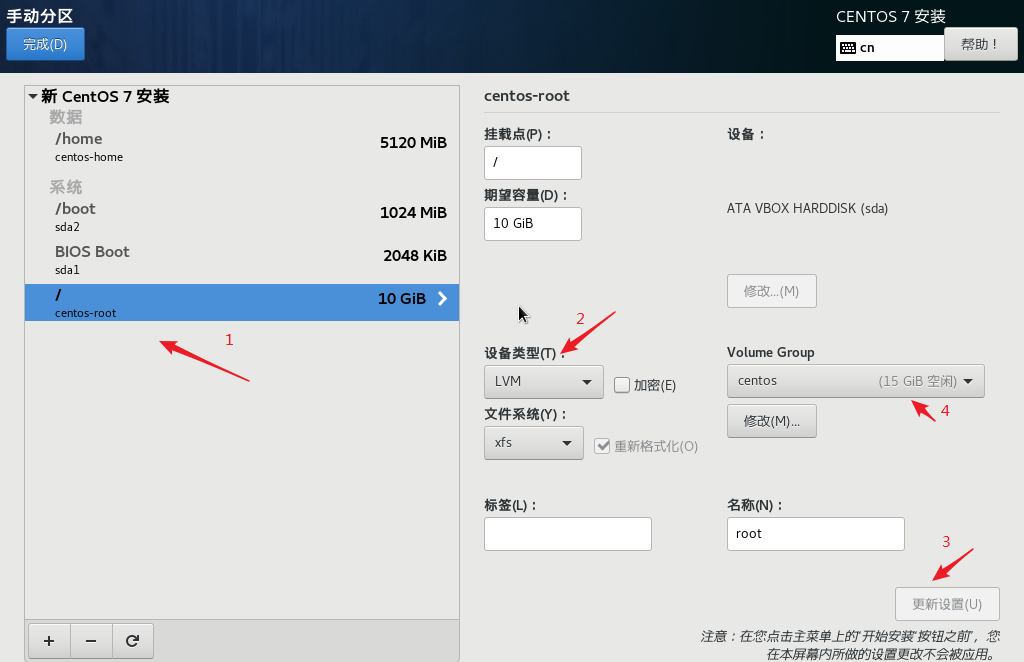Click the cn keyboard layout selector
This screenshot has height=662, width=1024.
click(889, 48)
